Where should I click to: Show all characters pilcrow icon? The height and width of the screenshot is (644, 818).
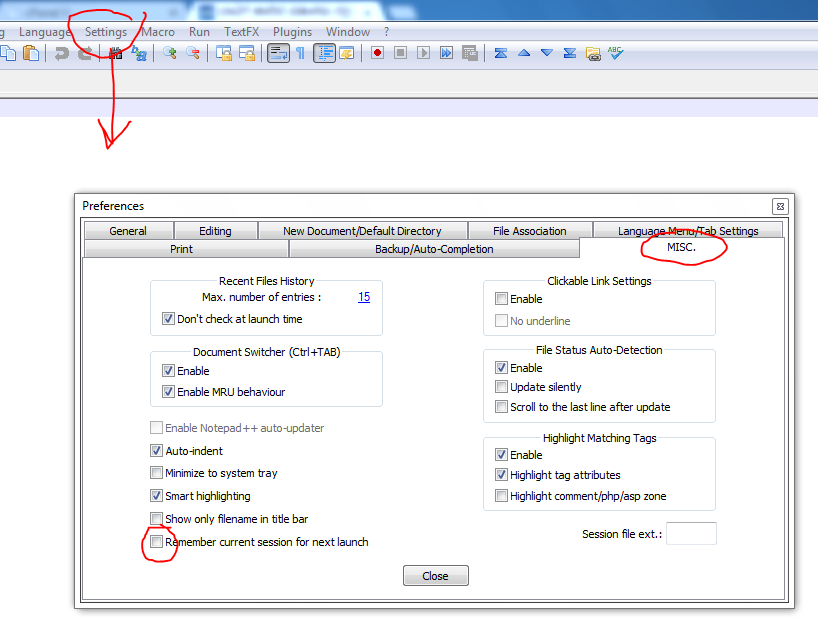click(300, 53)
